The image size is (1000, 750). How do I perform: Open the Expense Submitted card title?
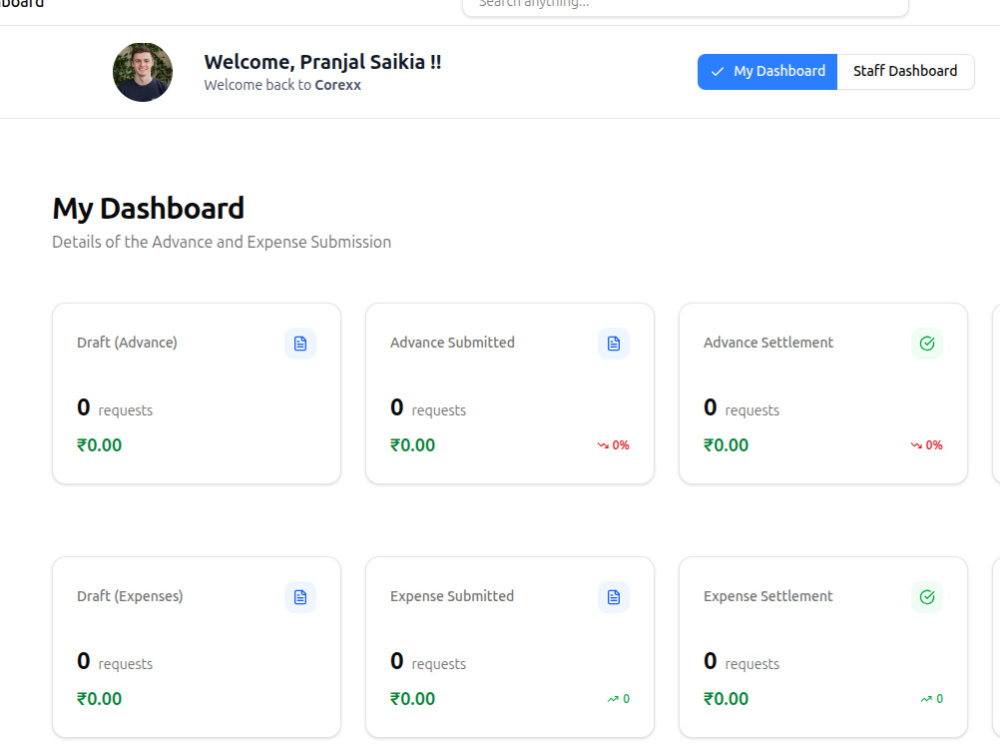[x=452, y=596]
